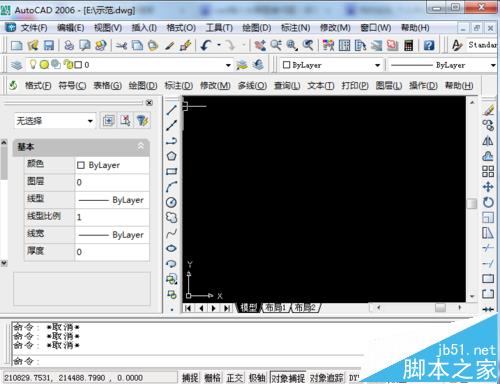This screenshot has width=500, height=384.
Task: Click the Cut scissors icon
Action: 121,45
